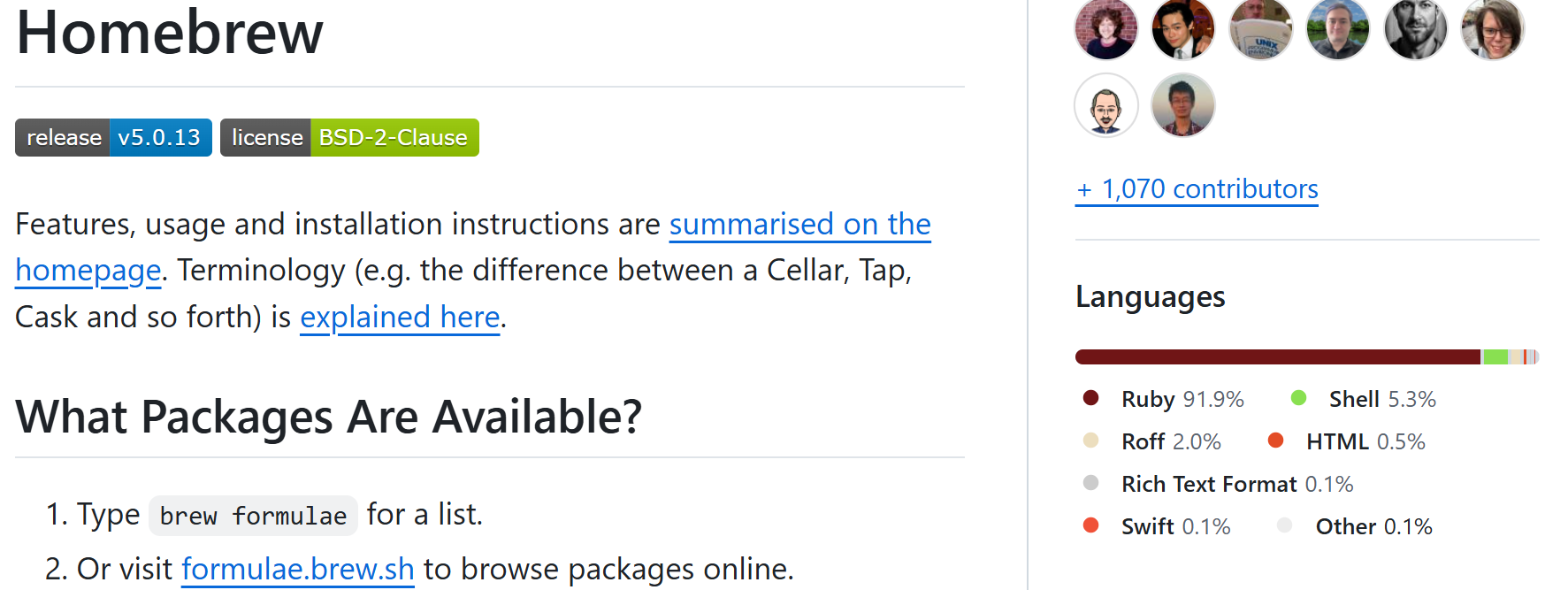Click the dark red Ruby segment of language bar
The image size is (1568, 590).
point(1277,357)
